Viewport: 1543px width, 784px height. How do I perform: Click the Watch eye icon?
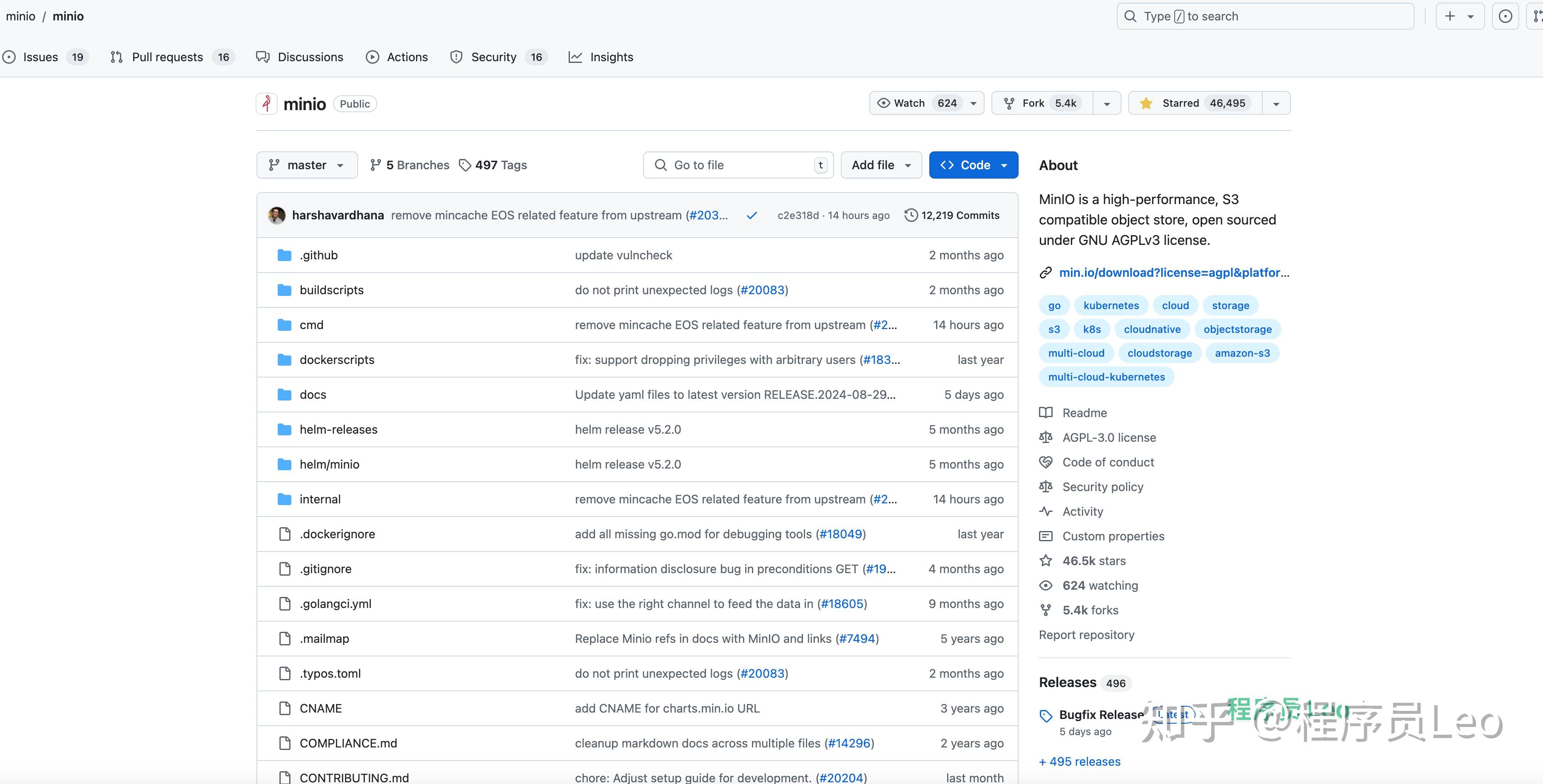pyautogui.click(x=883, y=102)
